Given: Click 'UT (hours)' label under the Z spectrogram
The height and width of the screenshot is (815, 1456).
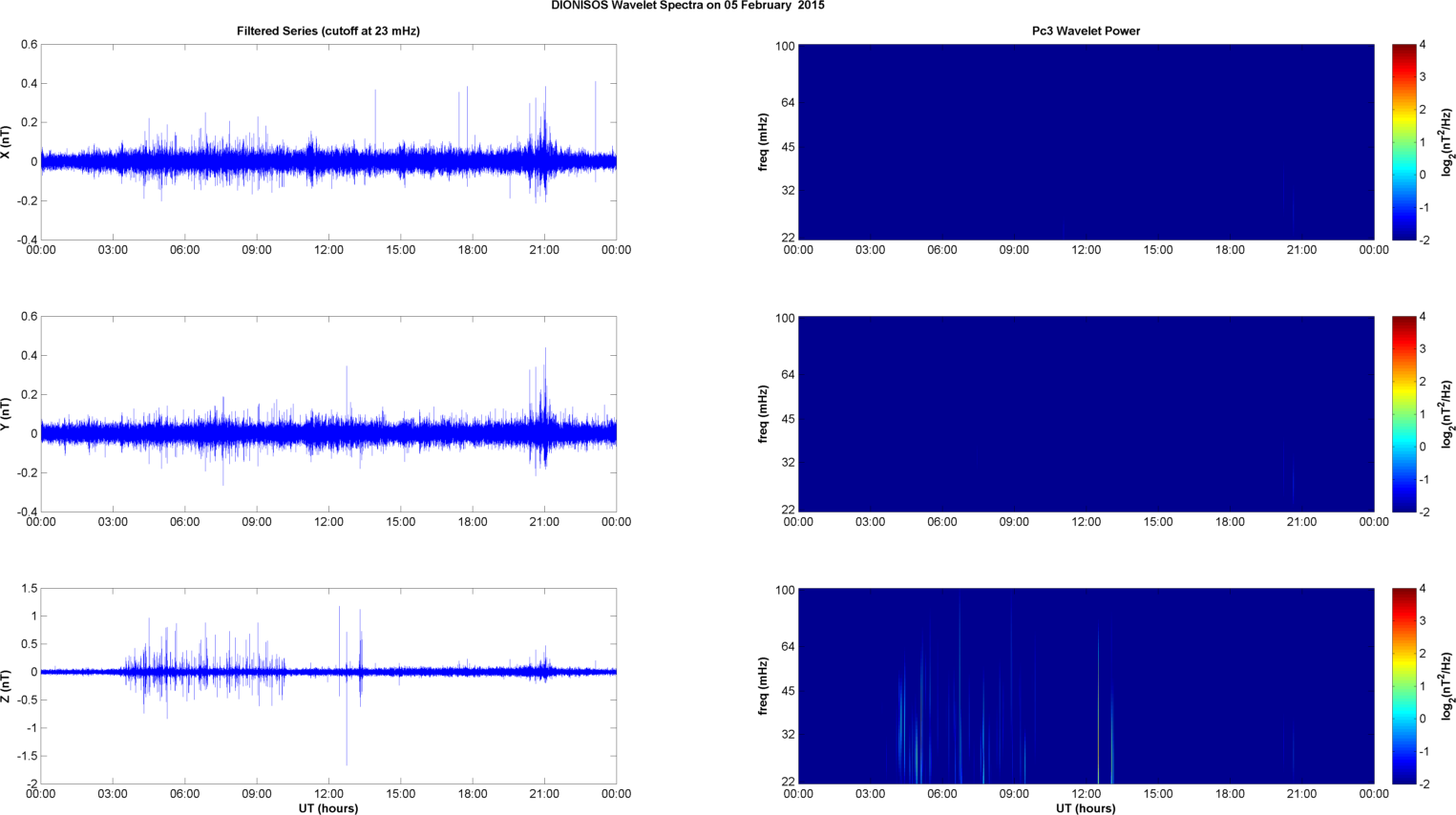Looking at the screenshot, I should point(1086,808).
